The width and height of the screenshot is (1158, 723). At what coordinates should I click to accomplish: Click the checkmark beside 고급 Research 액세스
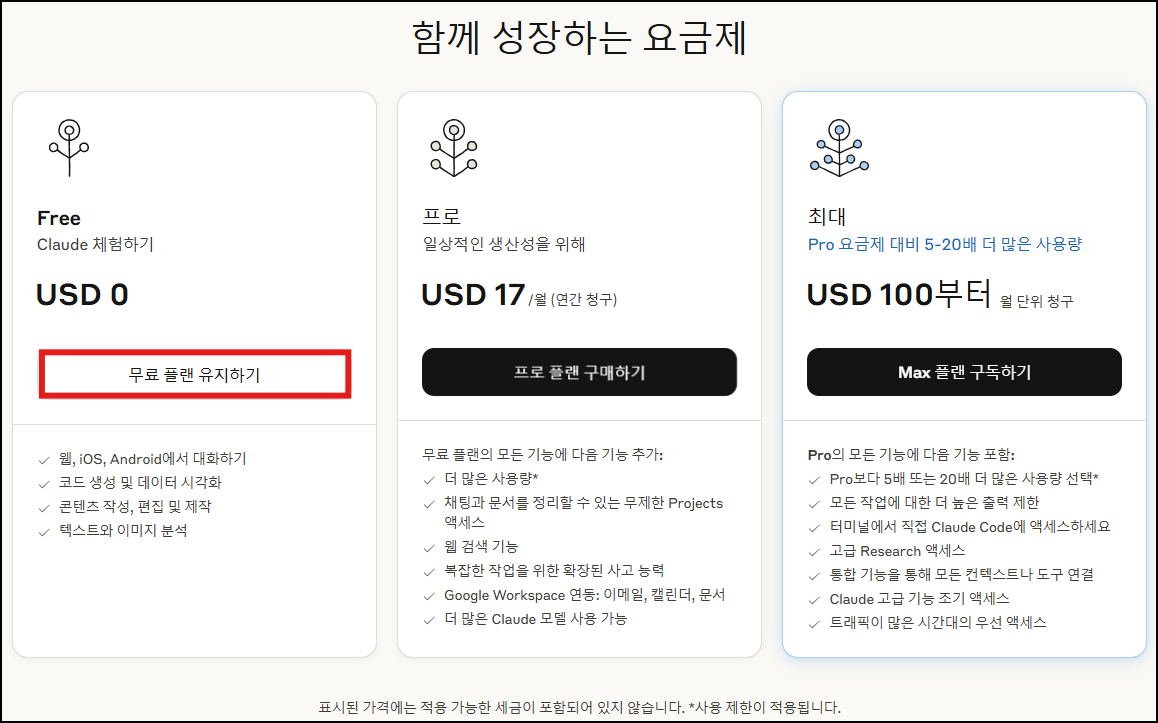812,551
